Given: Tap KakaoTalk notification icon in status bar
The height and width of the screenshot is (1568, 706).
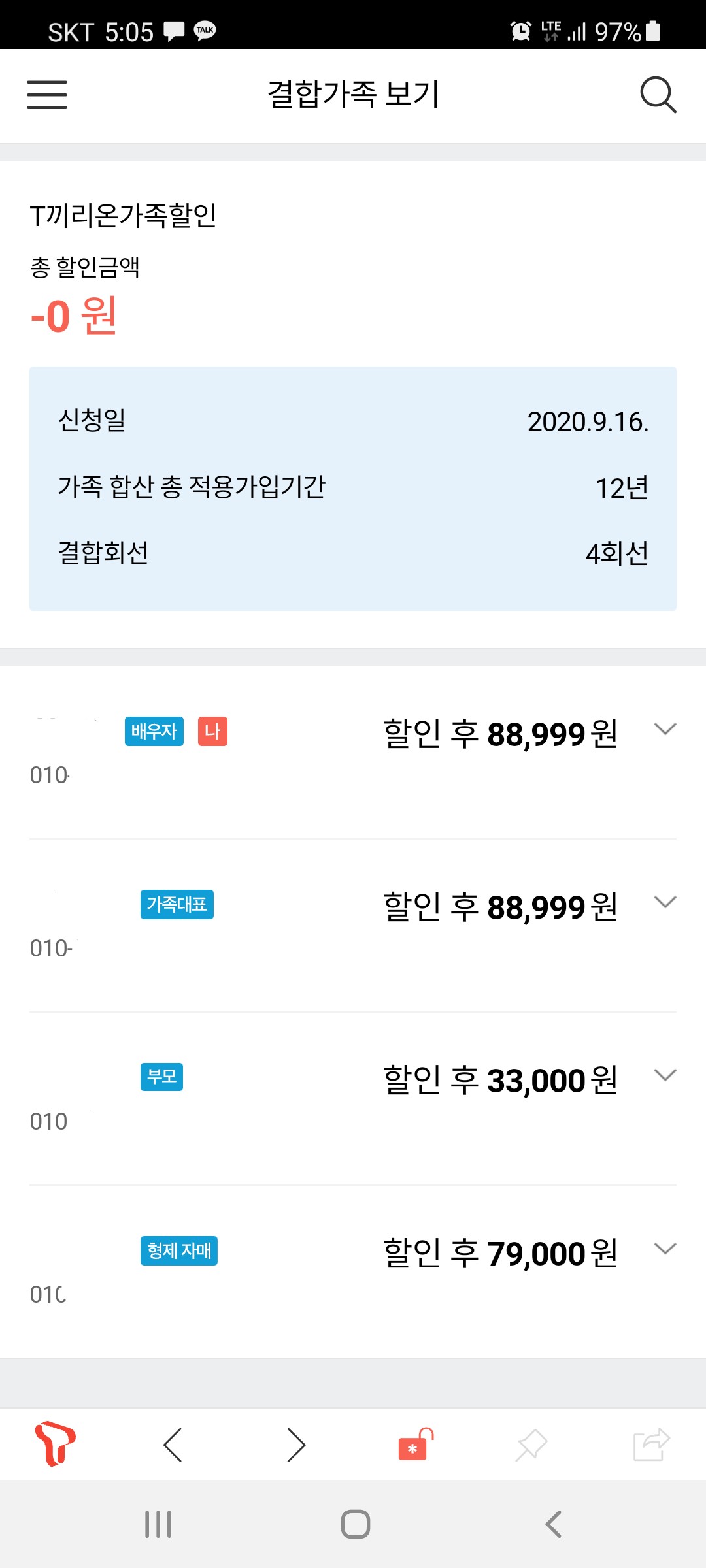Looking at the screenshot, I should tap(205, 31).
